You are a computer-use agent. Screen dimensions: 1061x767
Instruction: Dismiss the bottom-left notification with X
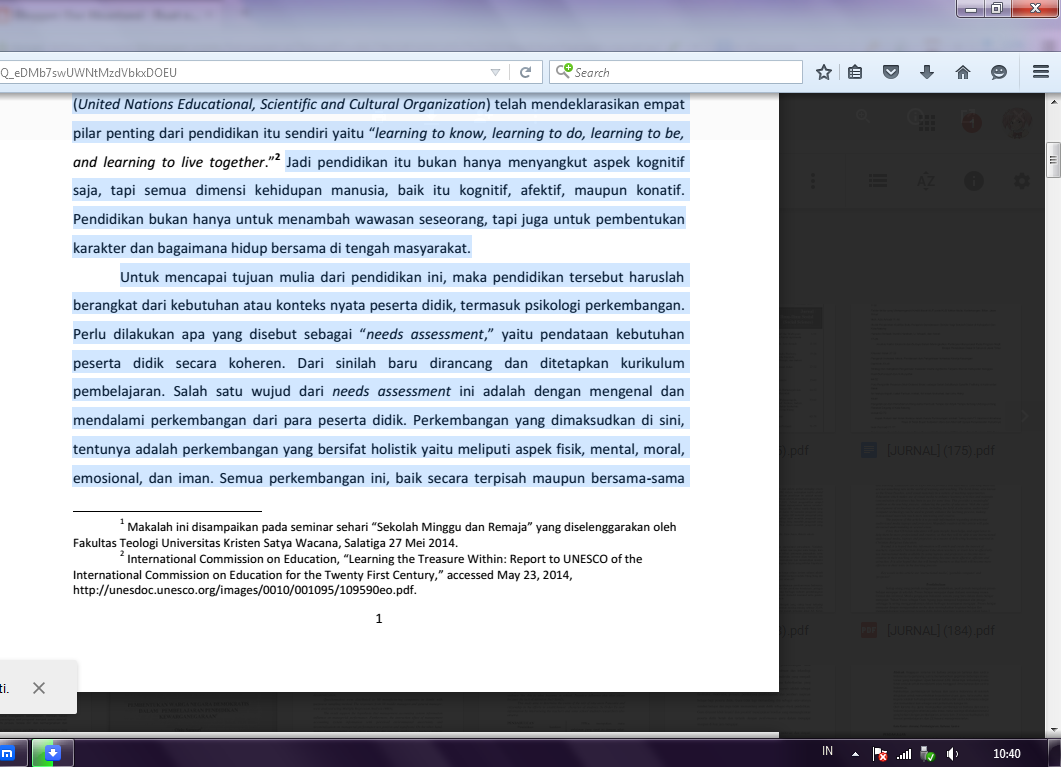point(39,688)
